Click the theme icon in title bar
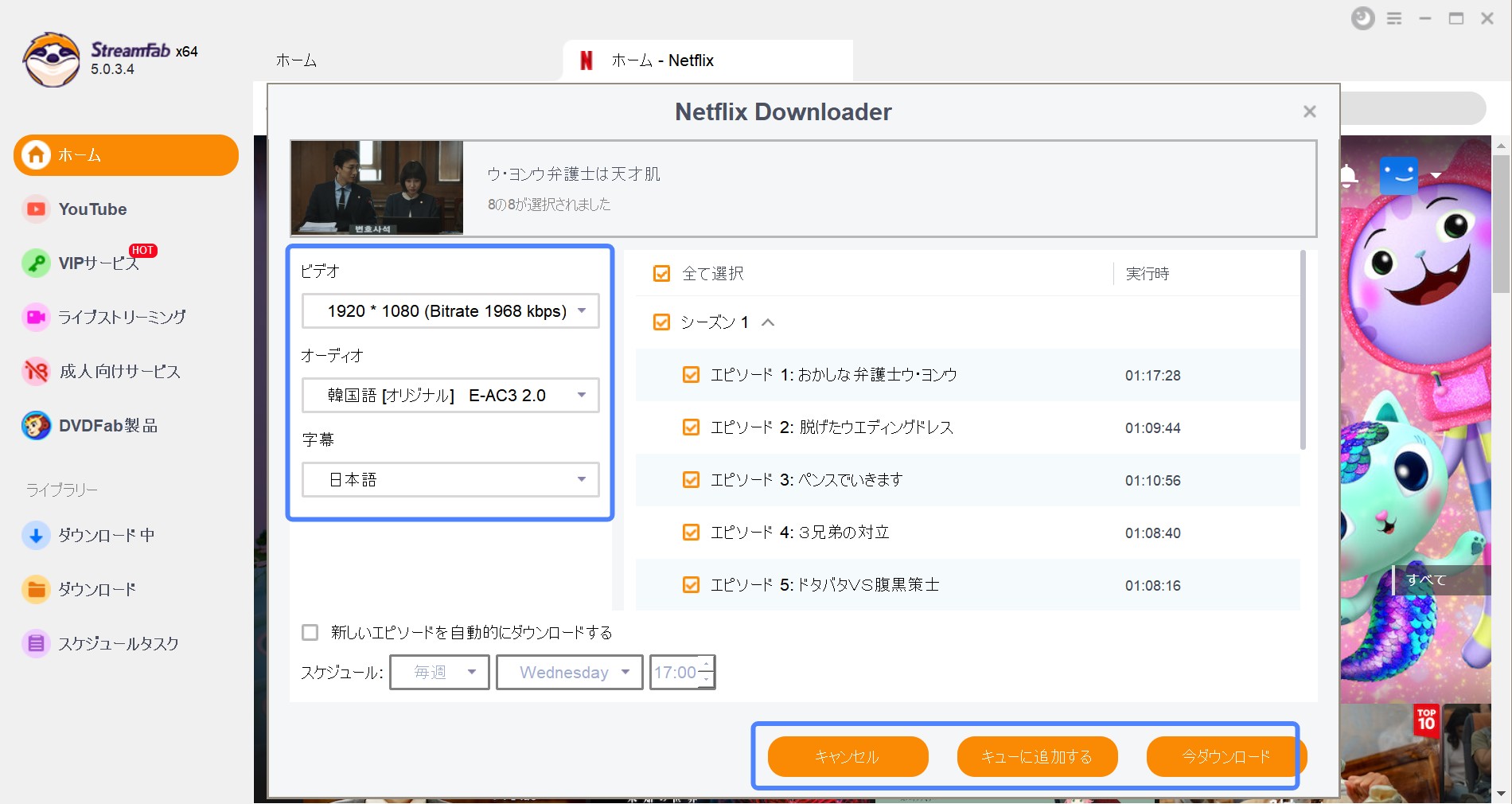Viewport: 1512px width, 804px height. tap(1362, 18)
